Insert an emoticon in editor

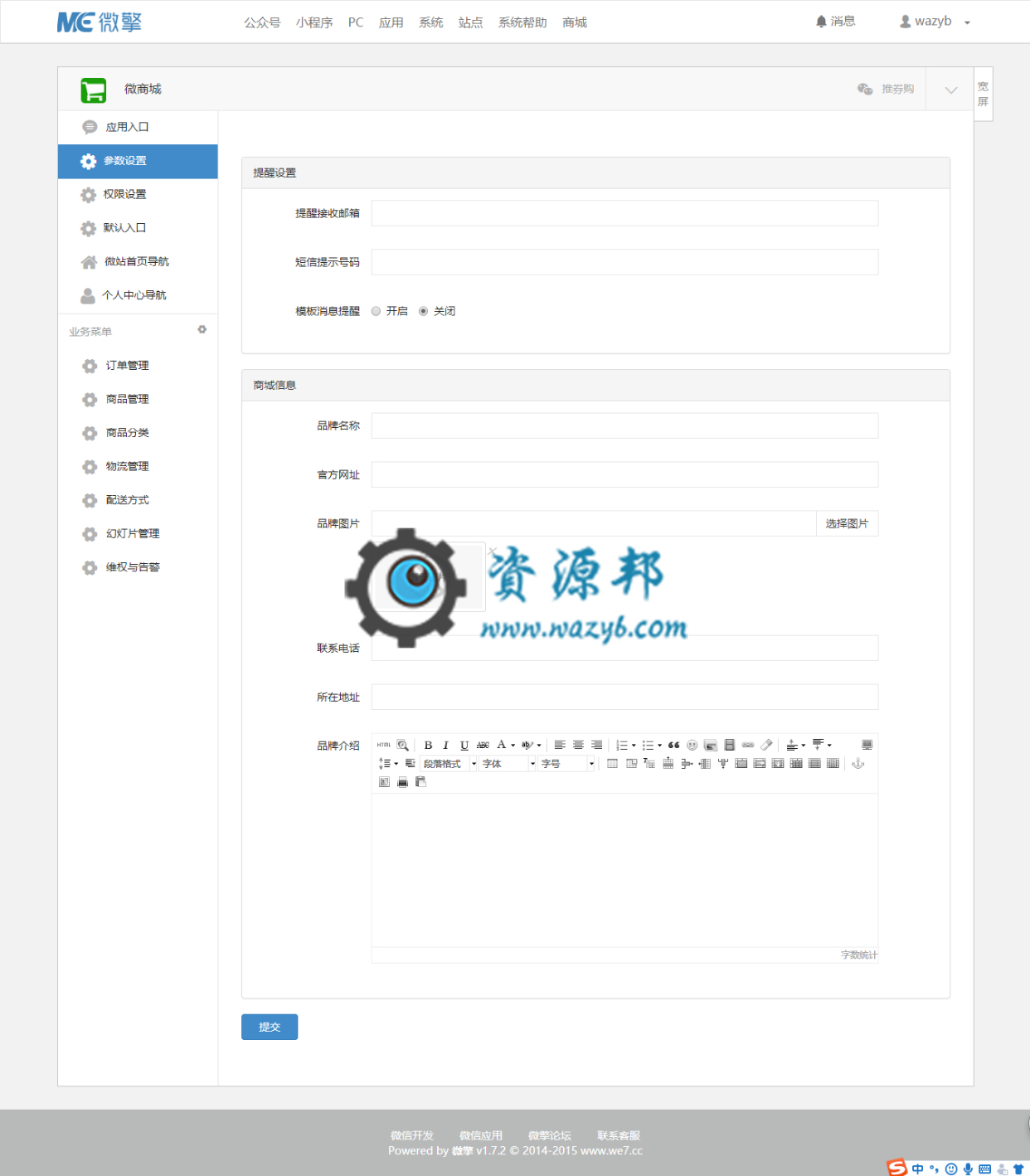pyautogui.click(x=692, y=745)
